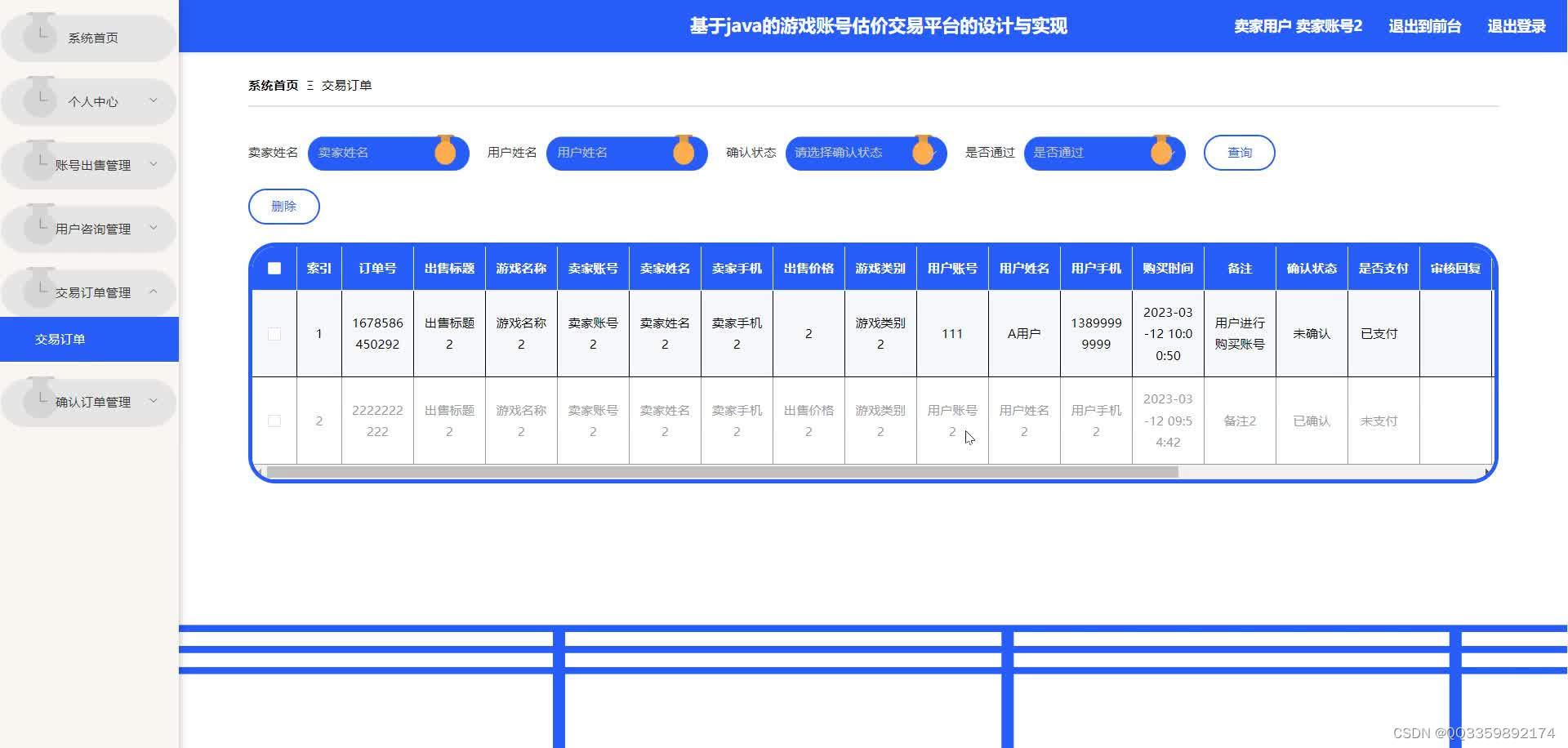Click user account 111 cell
Screen dimensions: 1568x748
(x=952, y=333)
